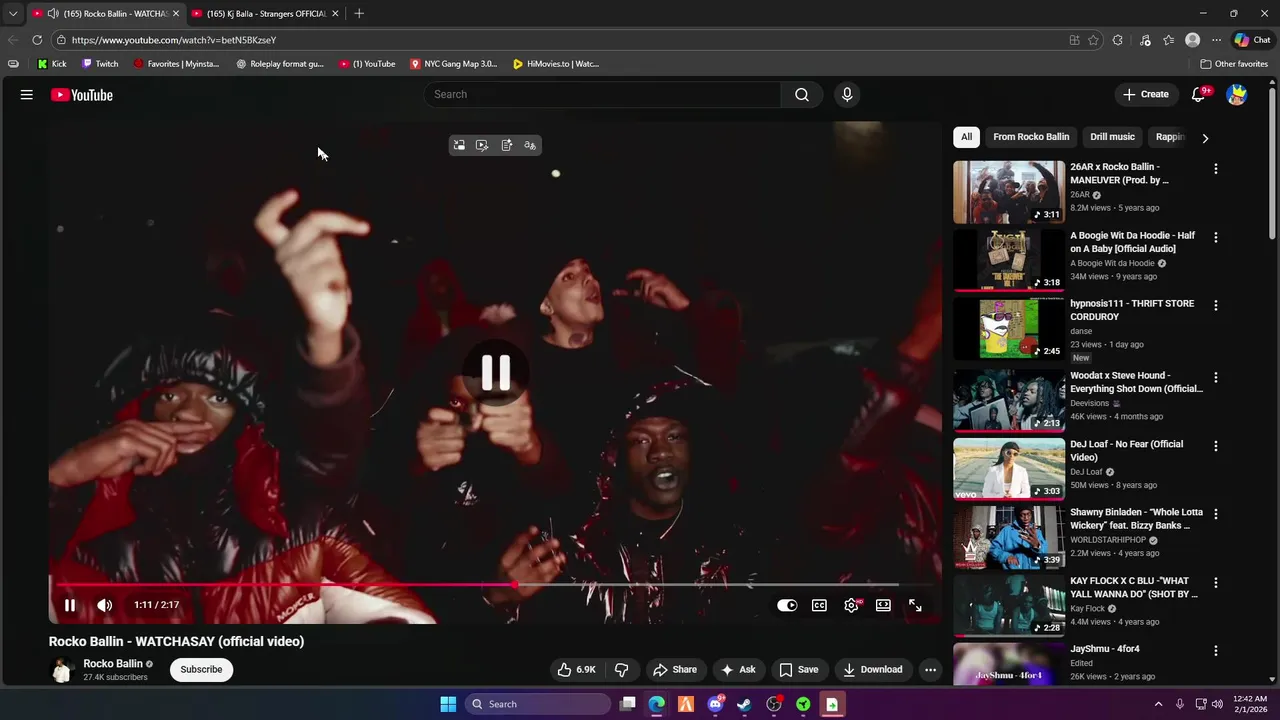The width and height of the screenshot is (1280, 720).
Task: Switch to Kj Balla Strangers browser tab
Action: (x=265, y=13)
